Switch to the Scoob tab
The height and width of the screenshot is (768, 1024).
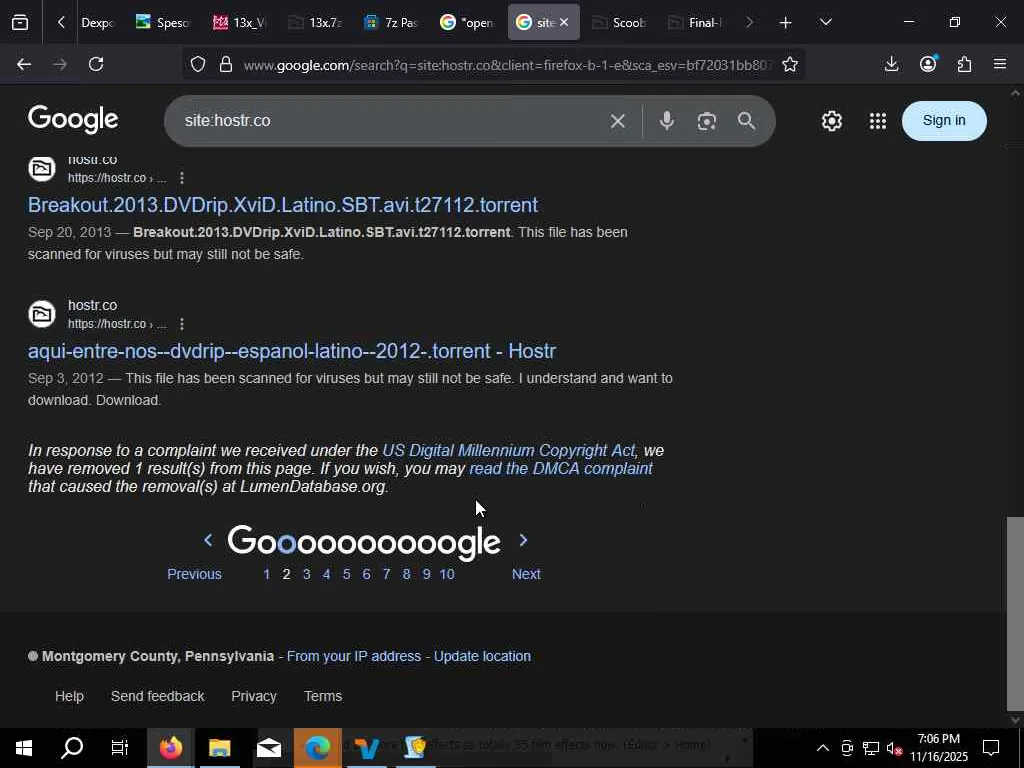click(620, 23)
